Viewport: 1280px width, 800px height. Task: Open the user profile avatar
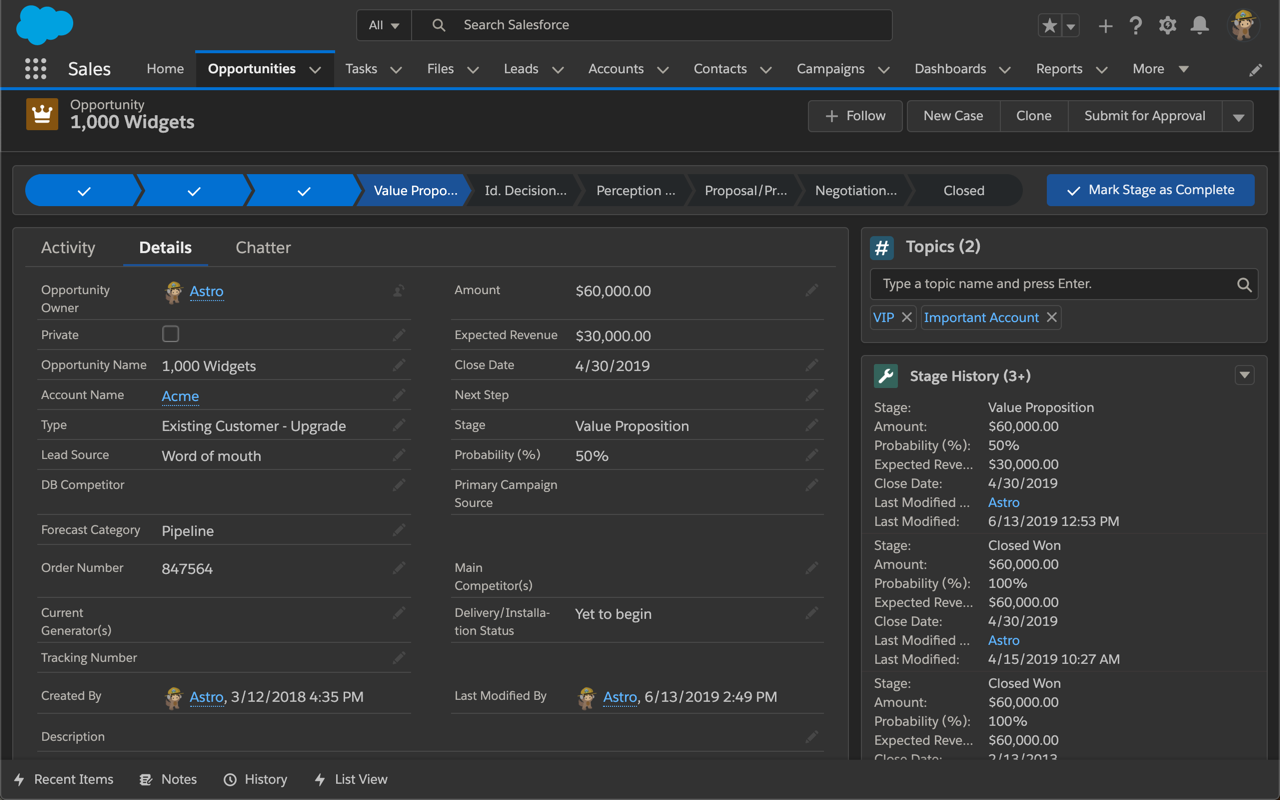tap(1244, 25)
